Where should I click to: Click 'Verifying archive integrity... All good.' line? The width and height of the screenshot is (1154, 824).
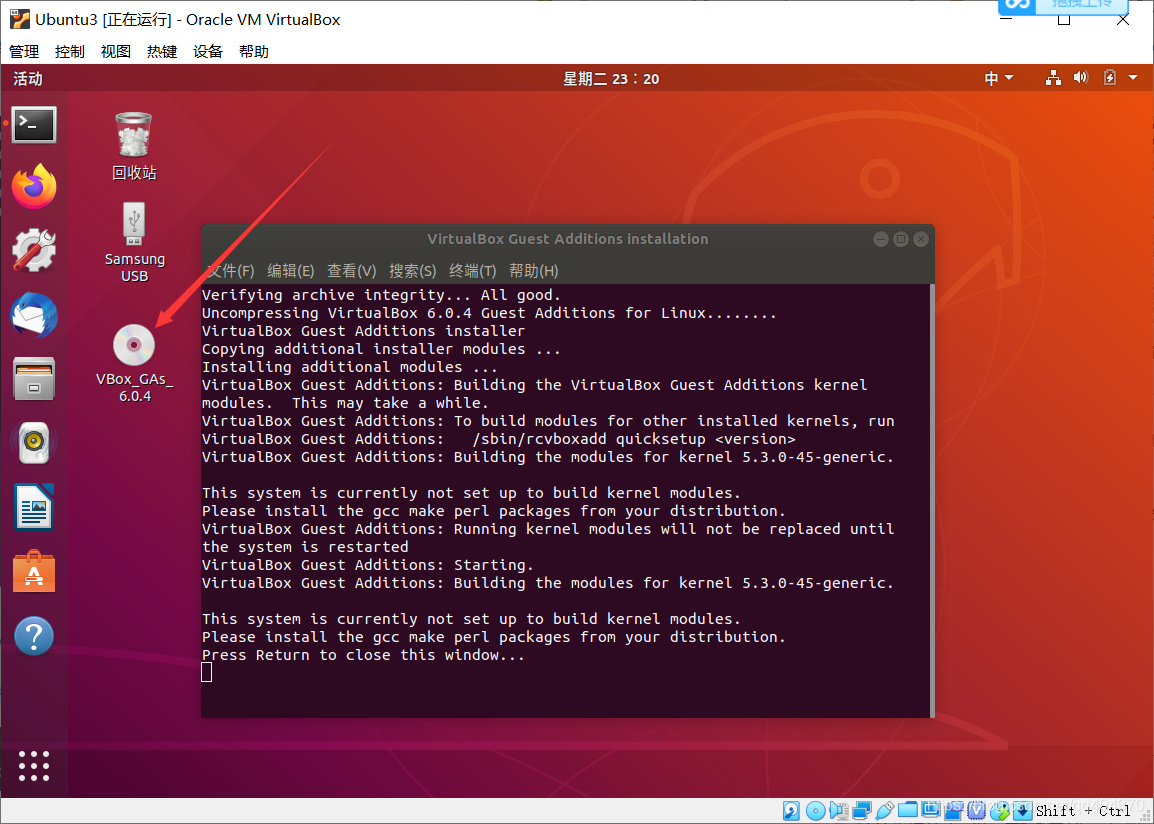tap(381, 295)
